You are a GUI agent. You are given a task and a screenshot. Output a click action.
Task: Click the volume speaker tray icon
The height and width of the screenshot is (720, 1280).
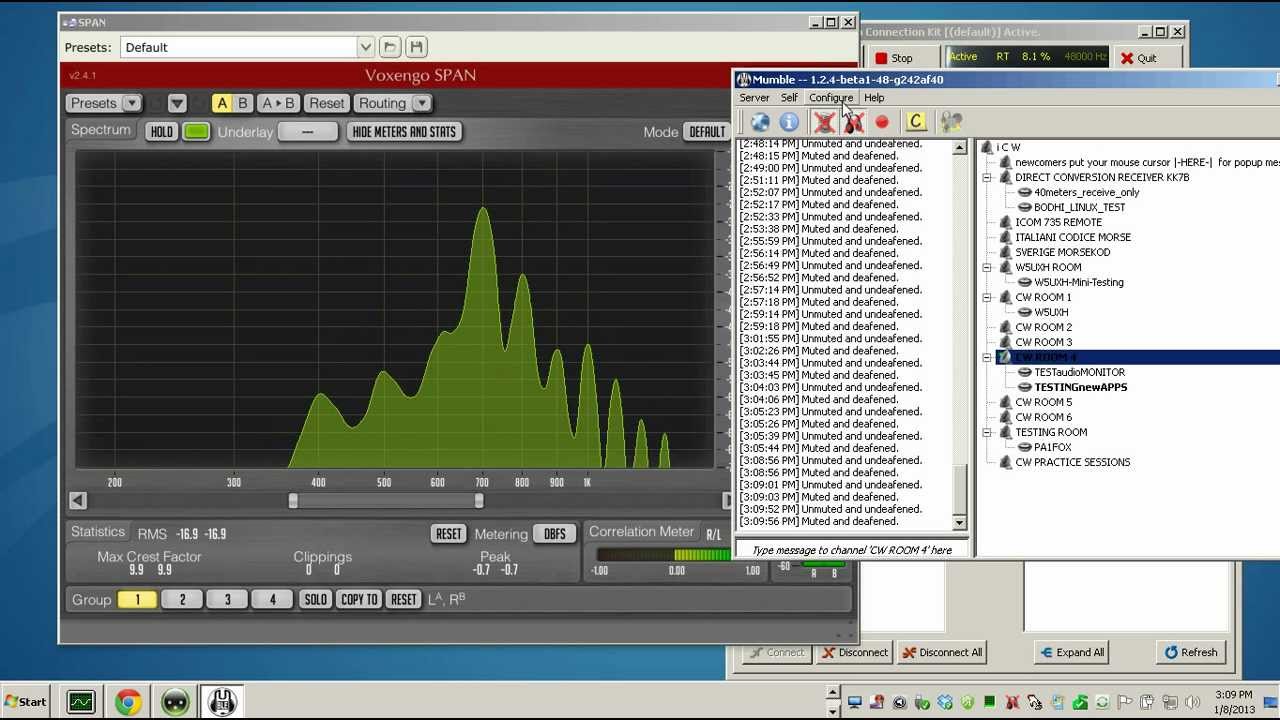coord(1192,702)
